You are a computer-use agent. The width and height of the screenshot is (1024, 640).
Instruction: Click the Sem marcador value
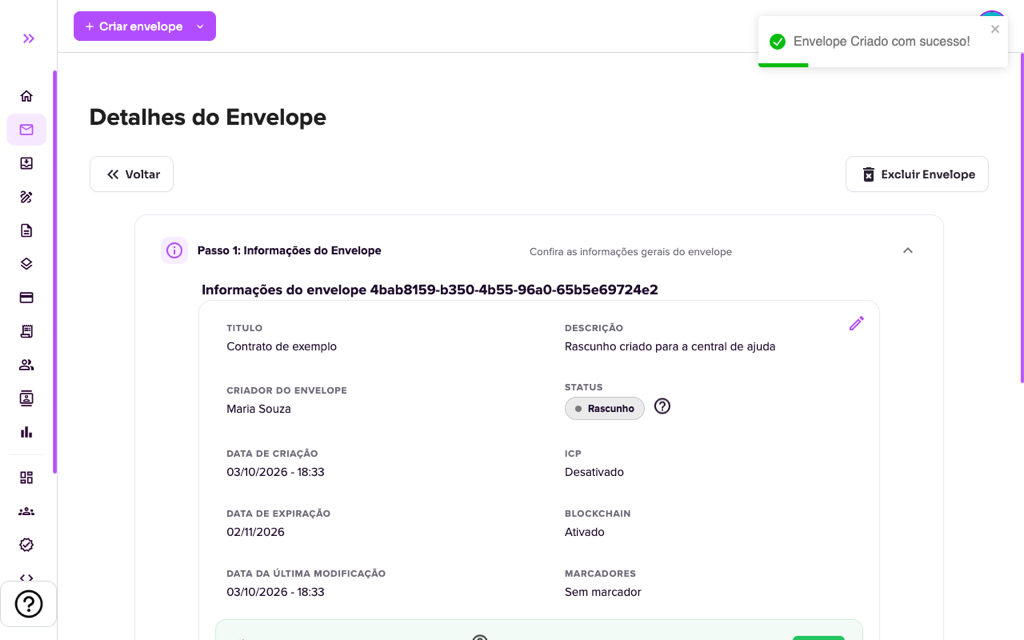coord(603,592)
